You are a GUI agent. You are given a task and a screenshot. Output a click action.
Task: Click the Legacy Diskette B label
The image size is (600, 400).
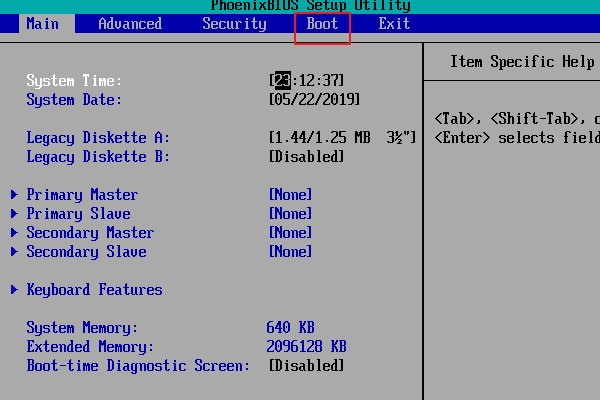click(98, 157)
